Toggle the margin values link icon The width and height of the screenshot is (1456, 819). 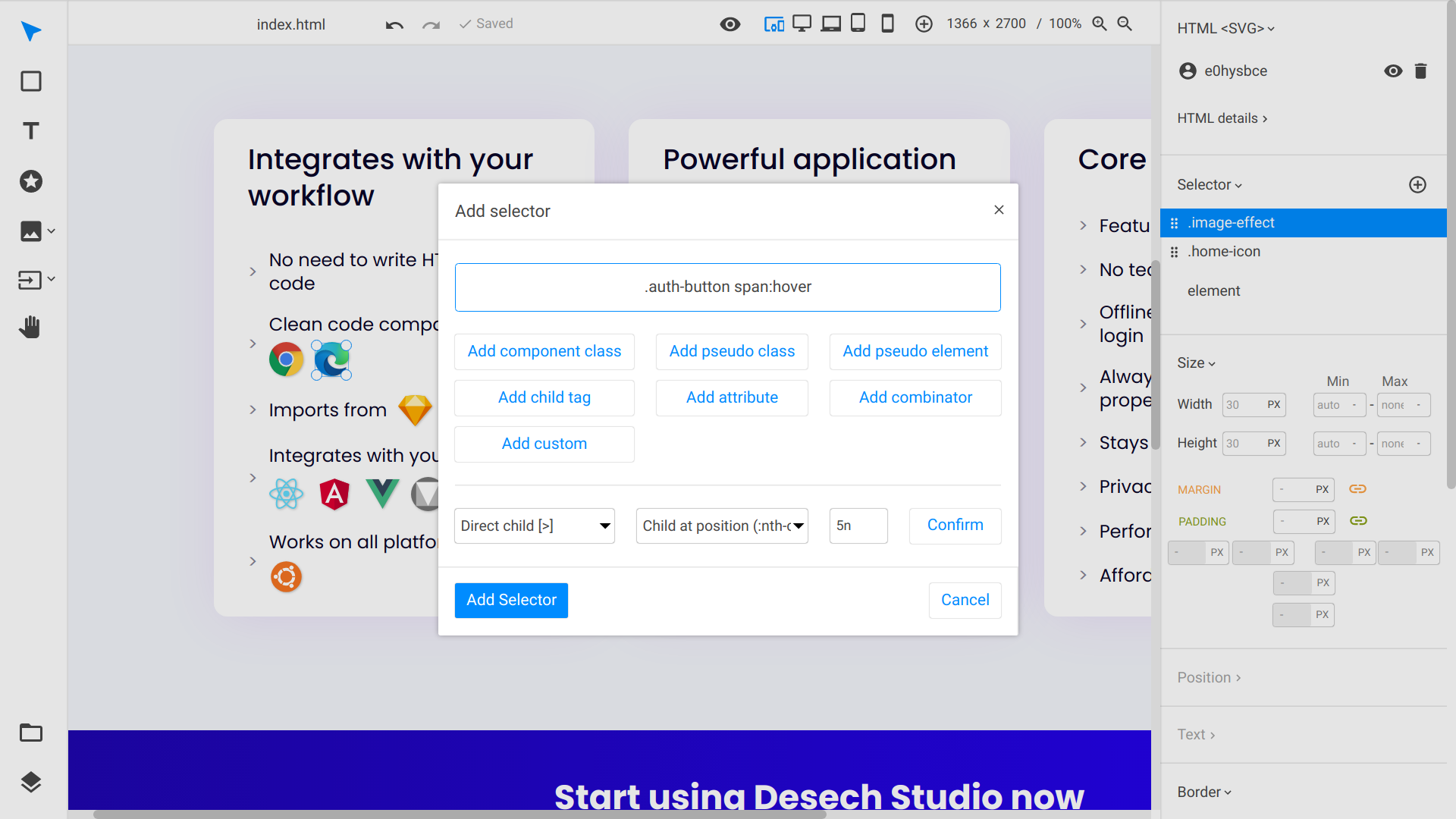1357,489
